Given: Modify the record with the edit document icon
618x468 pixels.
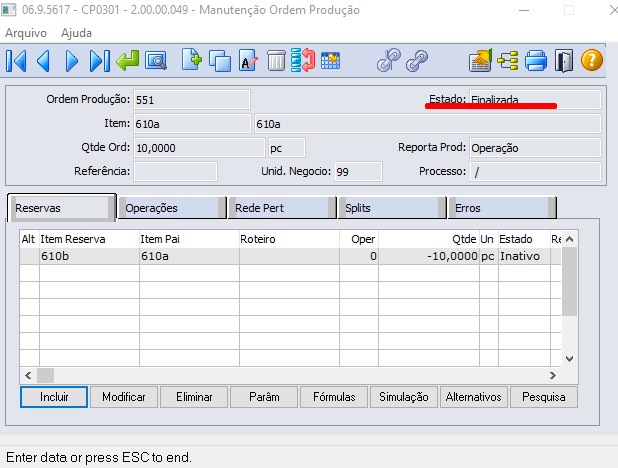Looking at the screenshot, I should coord(248,60).
